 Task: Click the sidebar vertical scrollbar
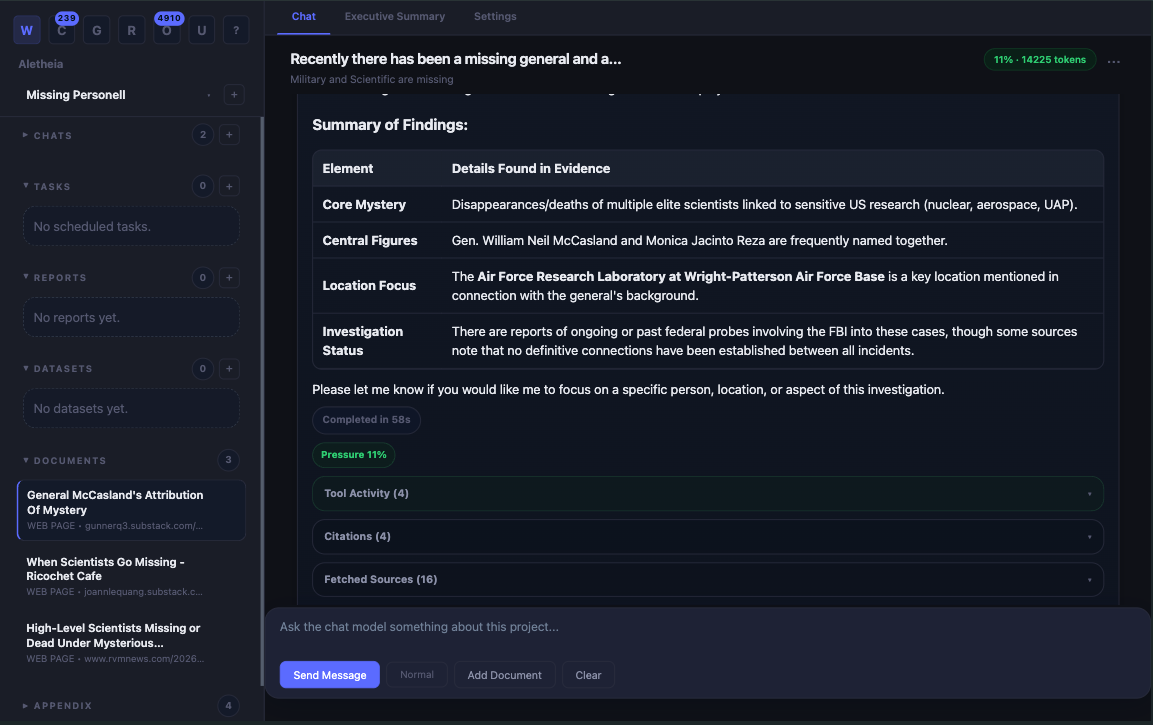262,401
